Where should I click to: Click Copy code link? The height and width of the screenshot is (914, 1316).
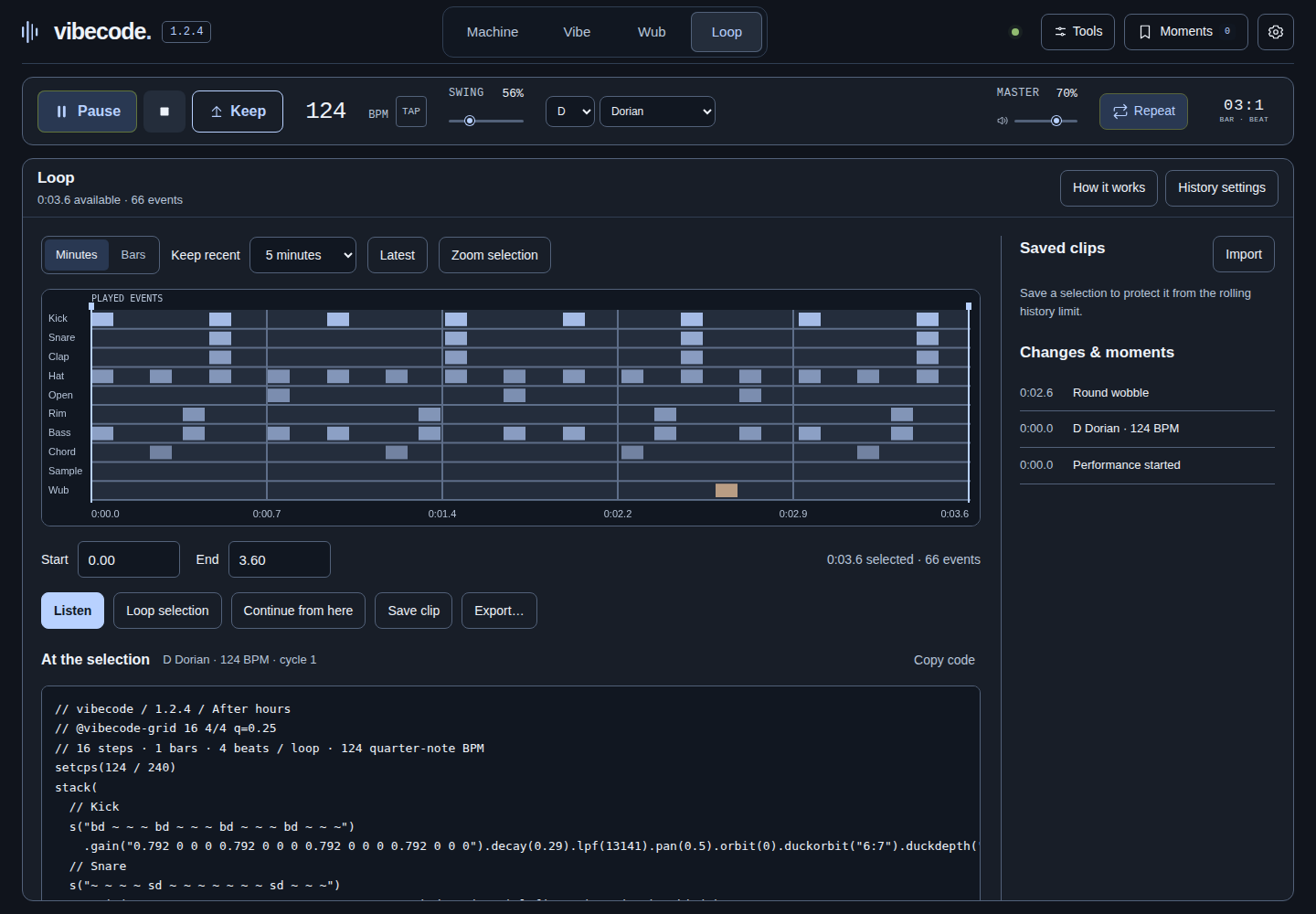point(944,660)
